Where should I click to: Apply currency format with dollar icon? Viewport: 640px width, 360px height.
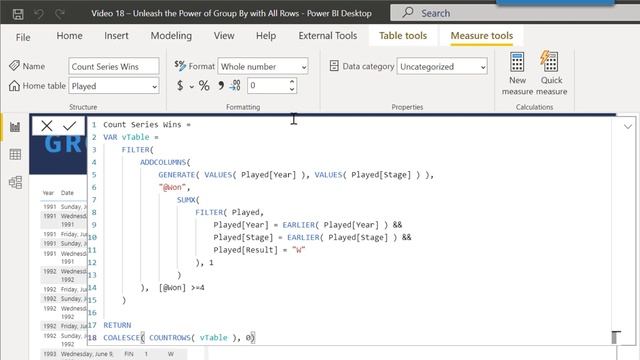click(x=180, y=86)
